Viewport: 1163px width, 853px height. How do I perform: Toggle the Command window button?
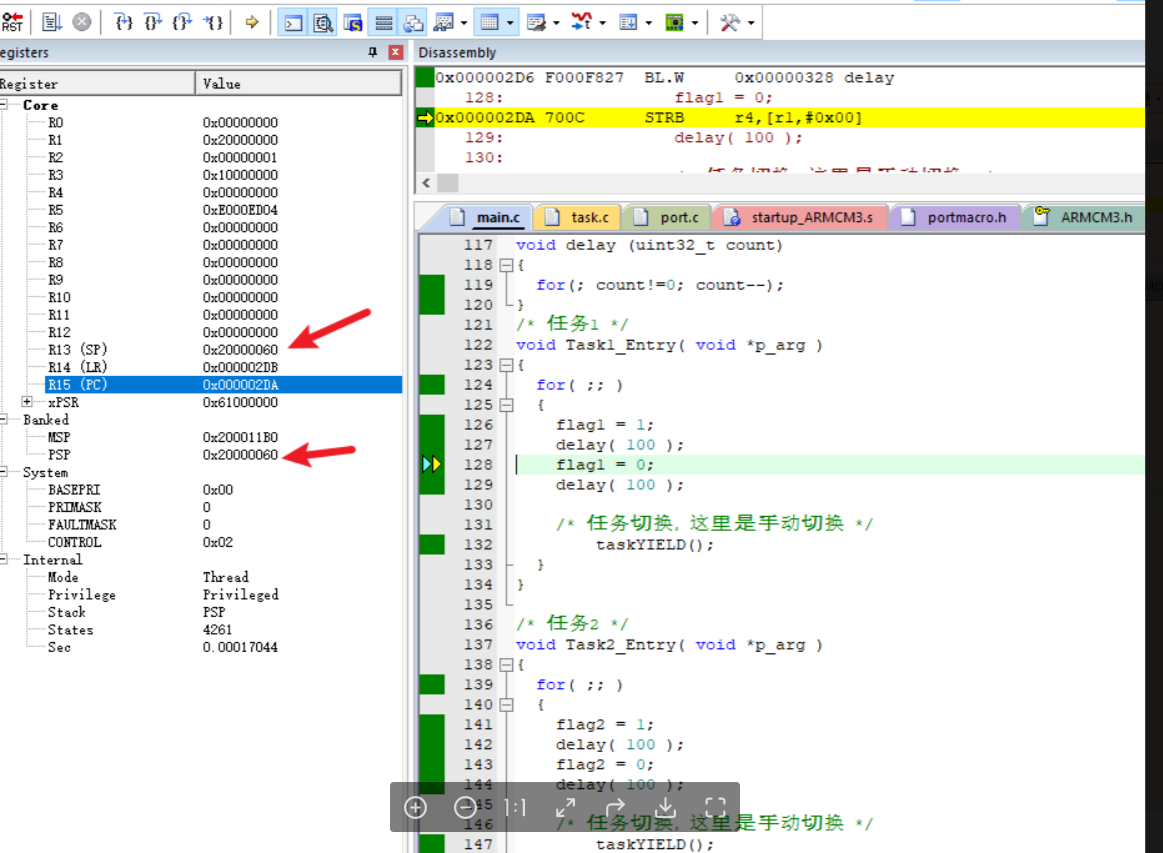293,23
